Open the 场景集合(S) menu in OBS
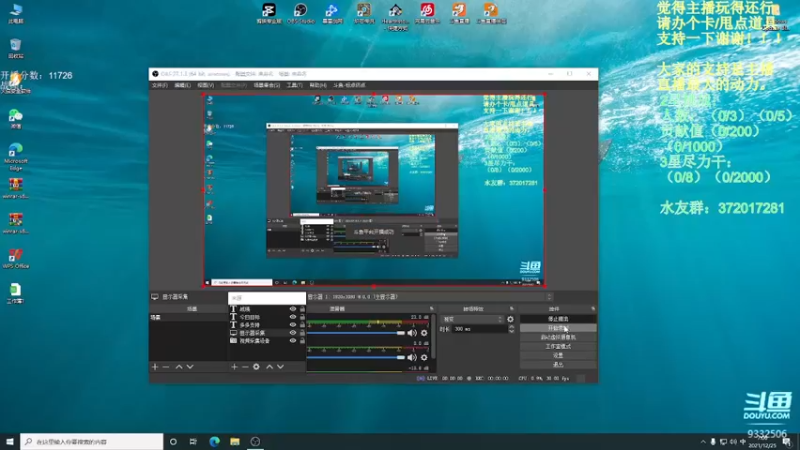 pyautogui.click(x=267, y=85)
